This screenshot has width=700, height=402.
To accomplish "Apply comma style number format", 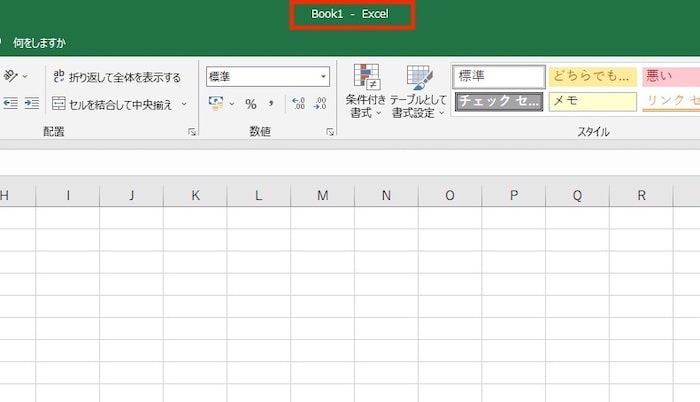I will pos(271,104).
